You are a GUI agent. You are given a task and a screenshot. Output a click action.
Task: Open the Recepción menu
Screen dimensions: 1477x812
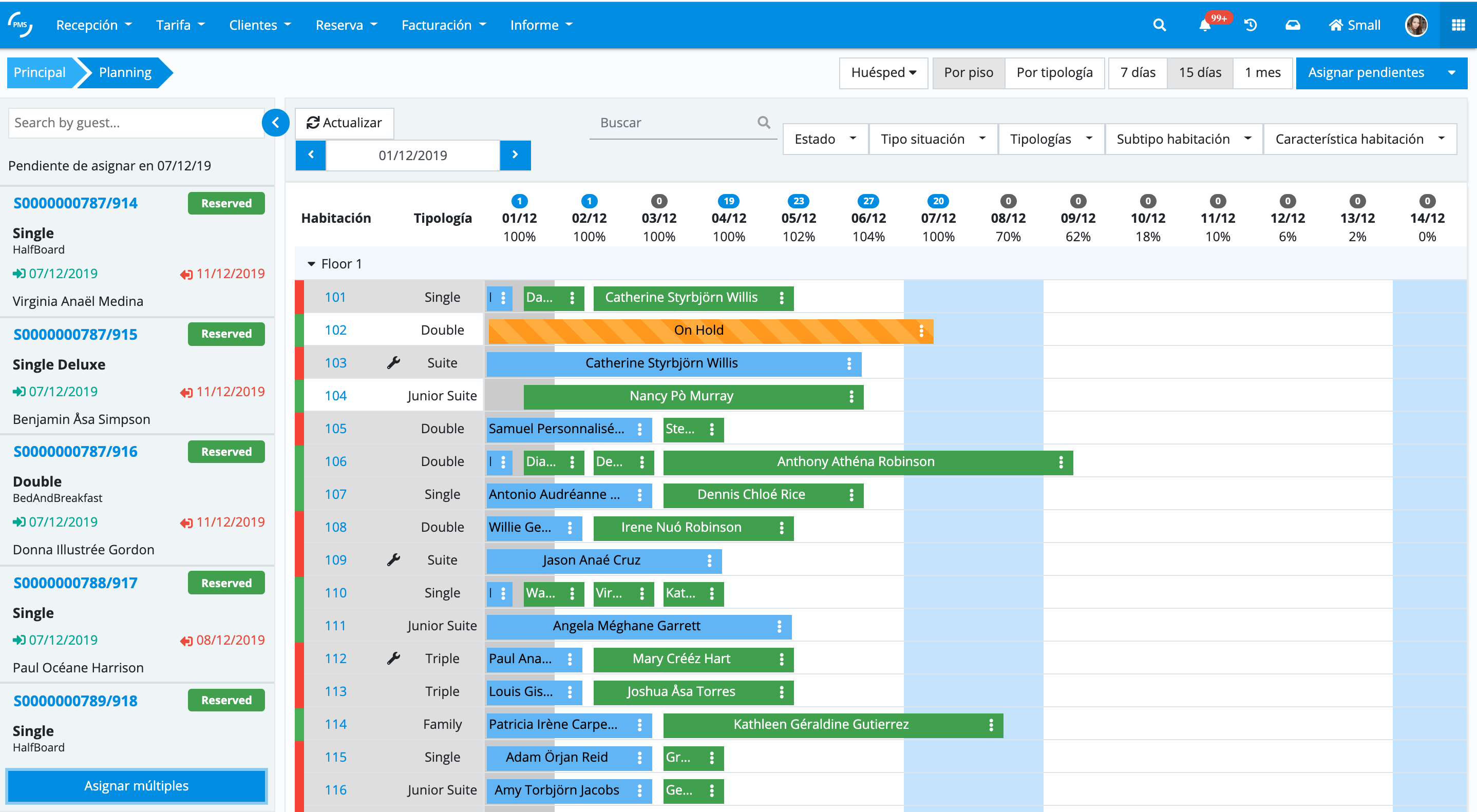coord(93,25)
